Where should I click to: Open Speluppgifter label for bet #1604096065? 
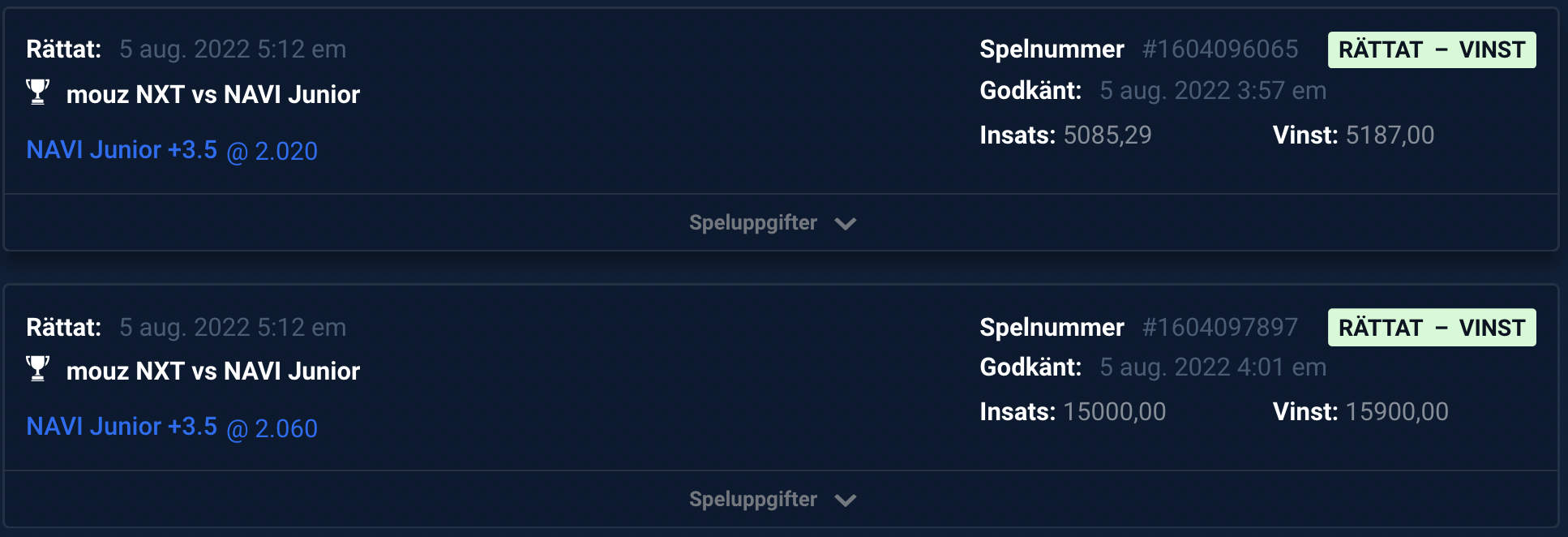[x=752, y=223]
